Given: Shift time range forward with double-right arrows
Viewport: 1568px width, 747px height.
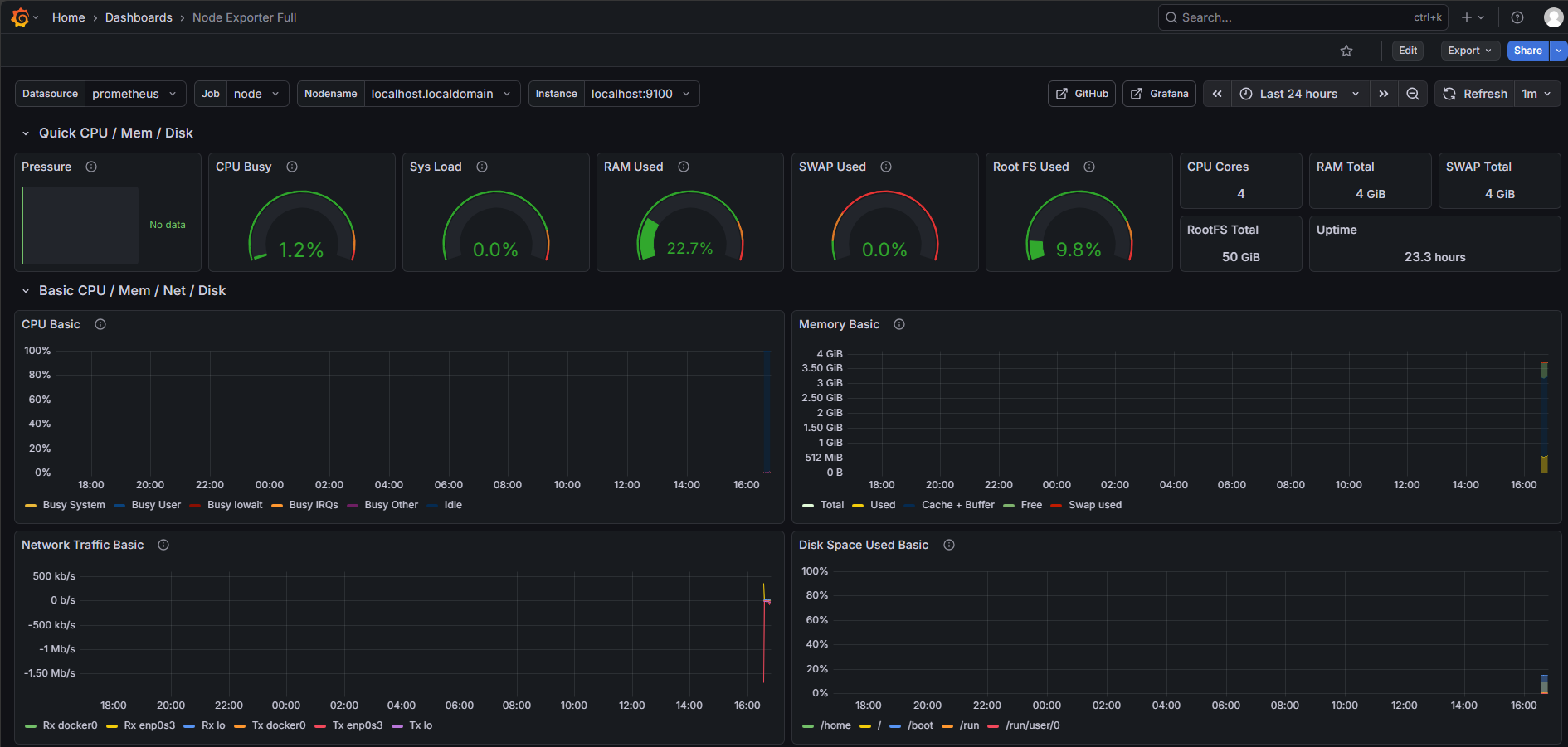Looking at the screenshot, I should (1383, 94).
